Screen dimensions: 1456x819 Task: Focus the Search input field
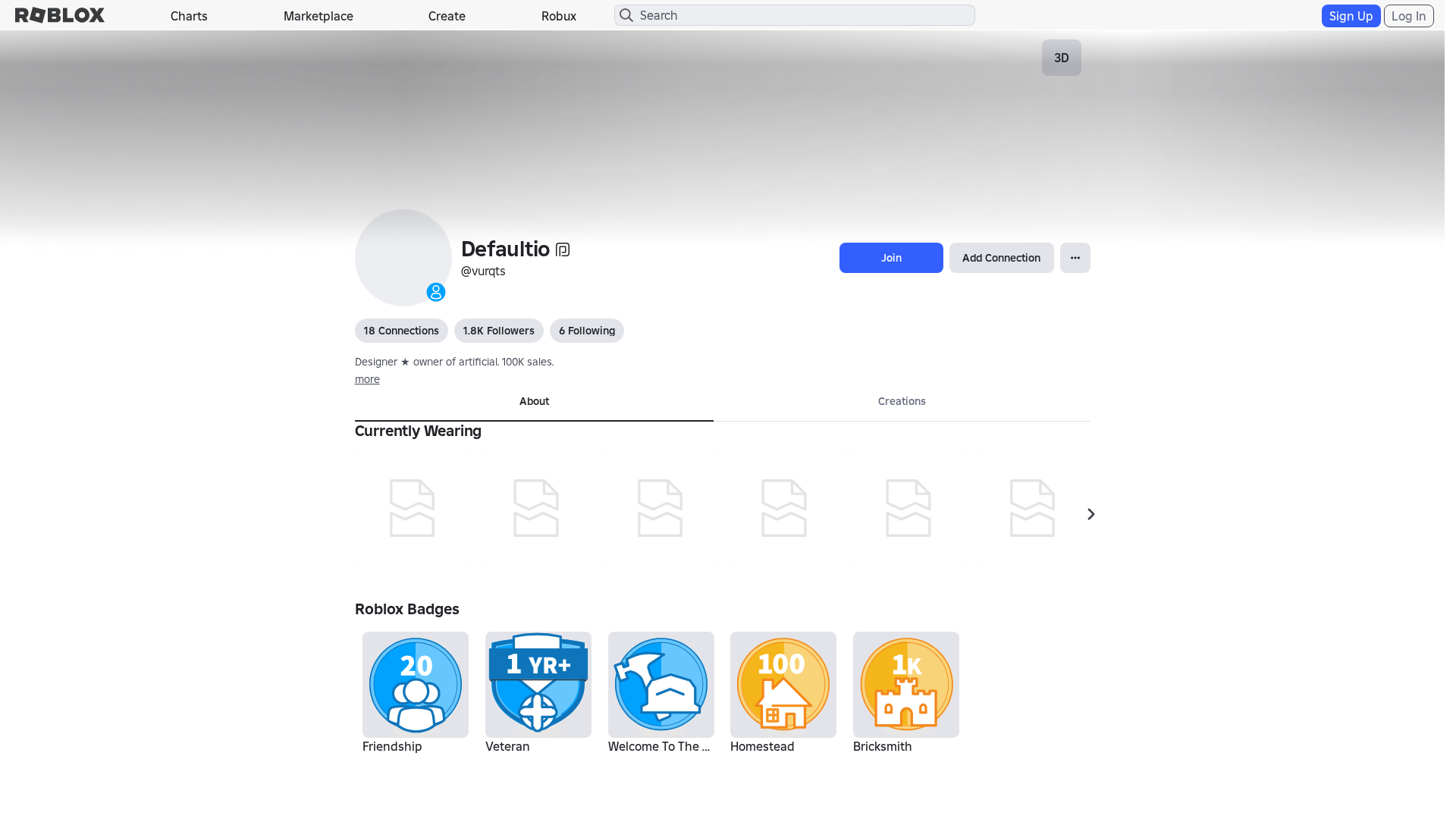click(794, 15)
